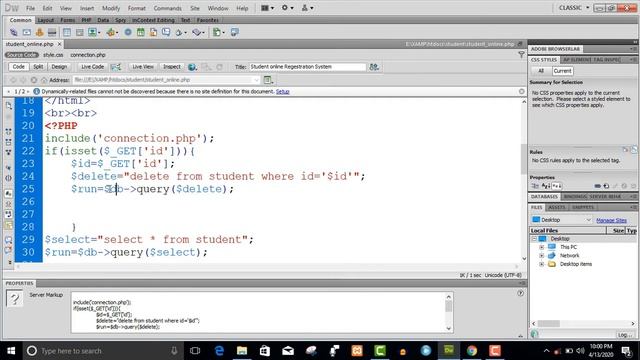The width and height of the screenshot is (640, 360).
Task: Click the Live View options icon beside Live Code
Action: tap(116, 67)
